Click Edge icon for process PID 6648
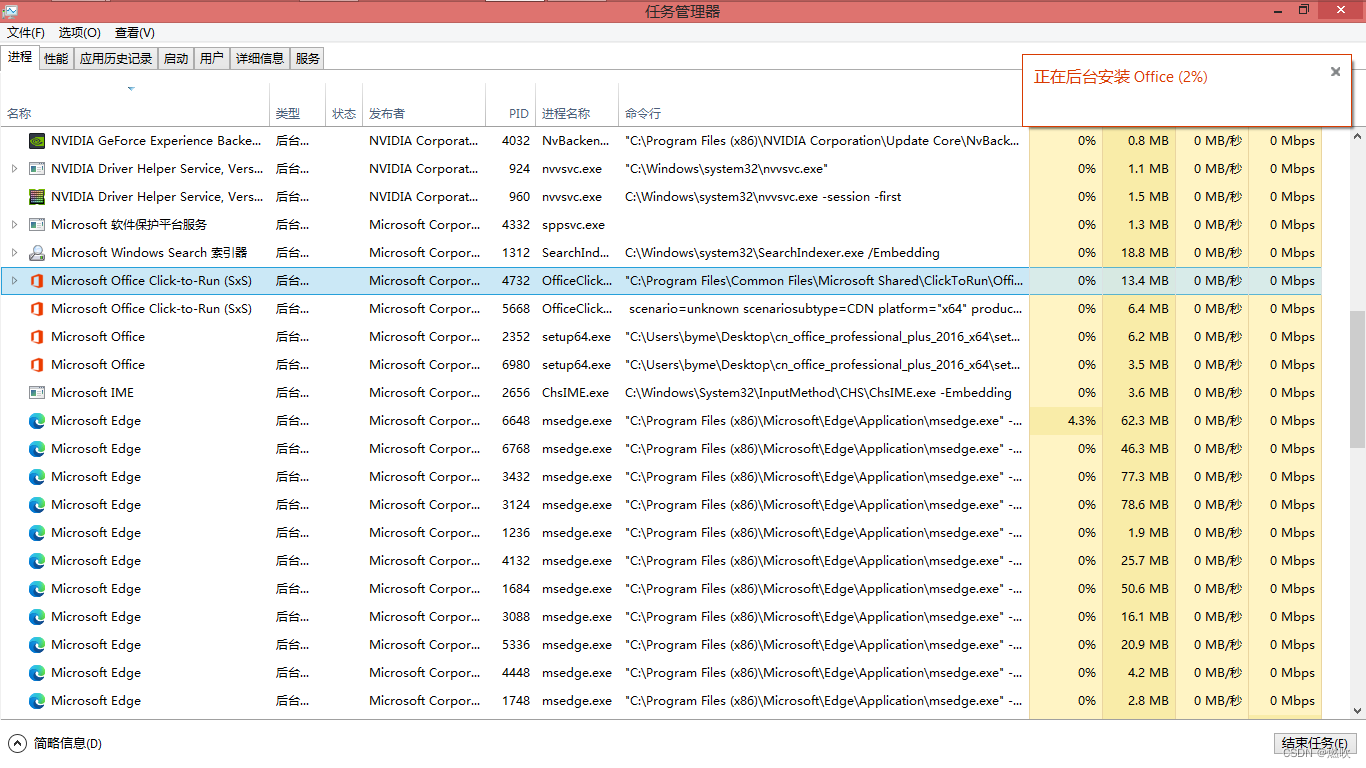 [x=37, y=421]
